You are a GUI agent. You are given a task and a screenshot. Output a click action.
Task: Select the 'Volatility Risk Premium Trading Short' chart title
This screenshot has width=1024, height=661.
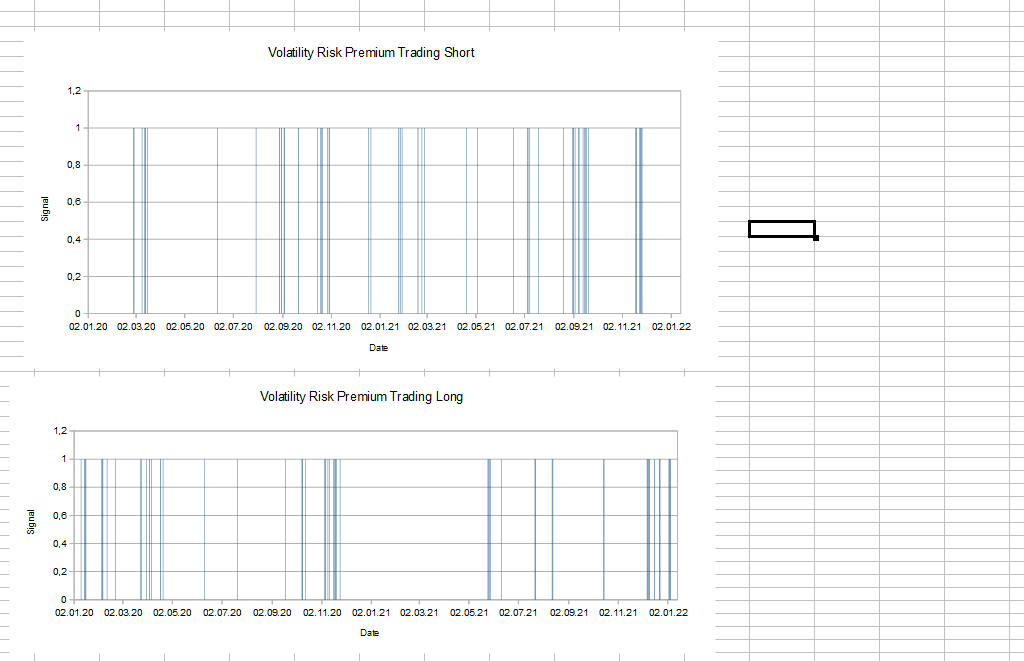pos(371,53)
